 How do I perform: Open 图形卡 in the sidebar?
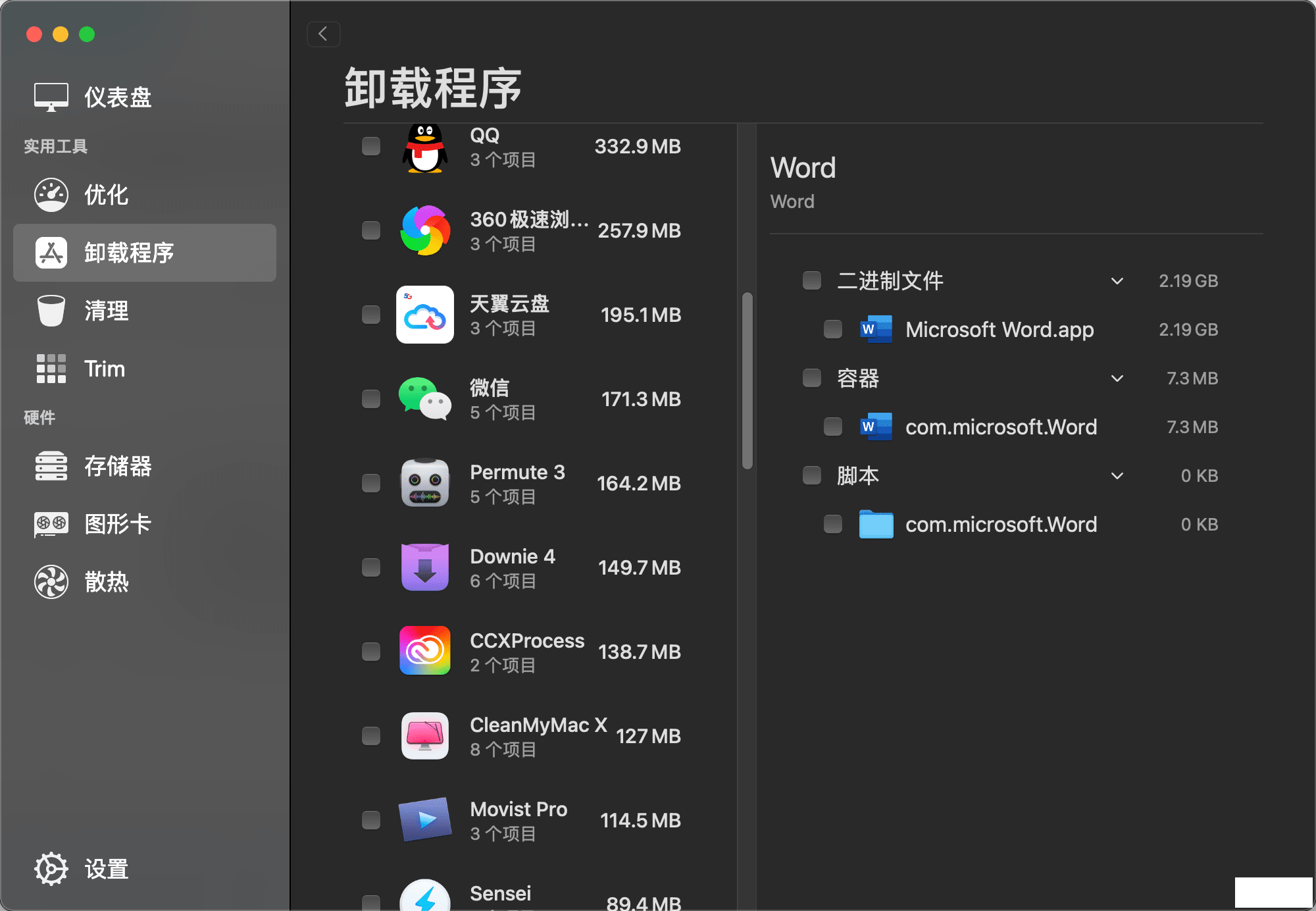coord(145,524)
